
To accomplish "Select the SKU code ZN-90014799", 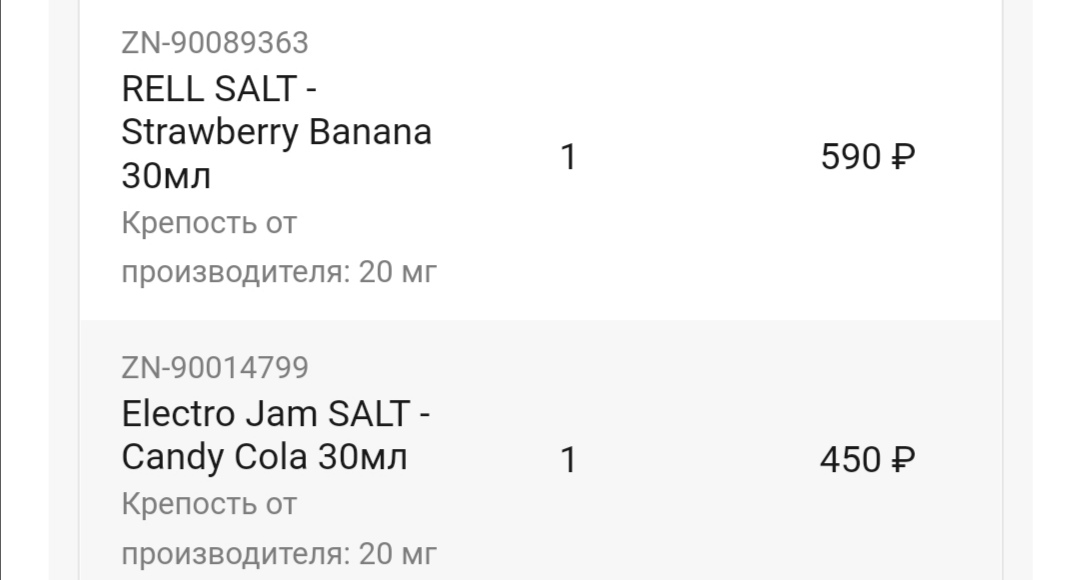I will 215,368.
